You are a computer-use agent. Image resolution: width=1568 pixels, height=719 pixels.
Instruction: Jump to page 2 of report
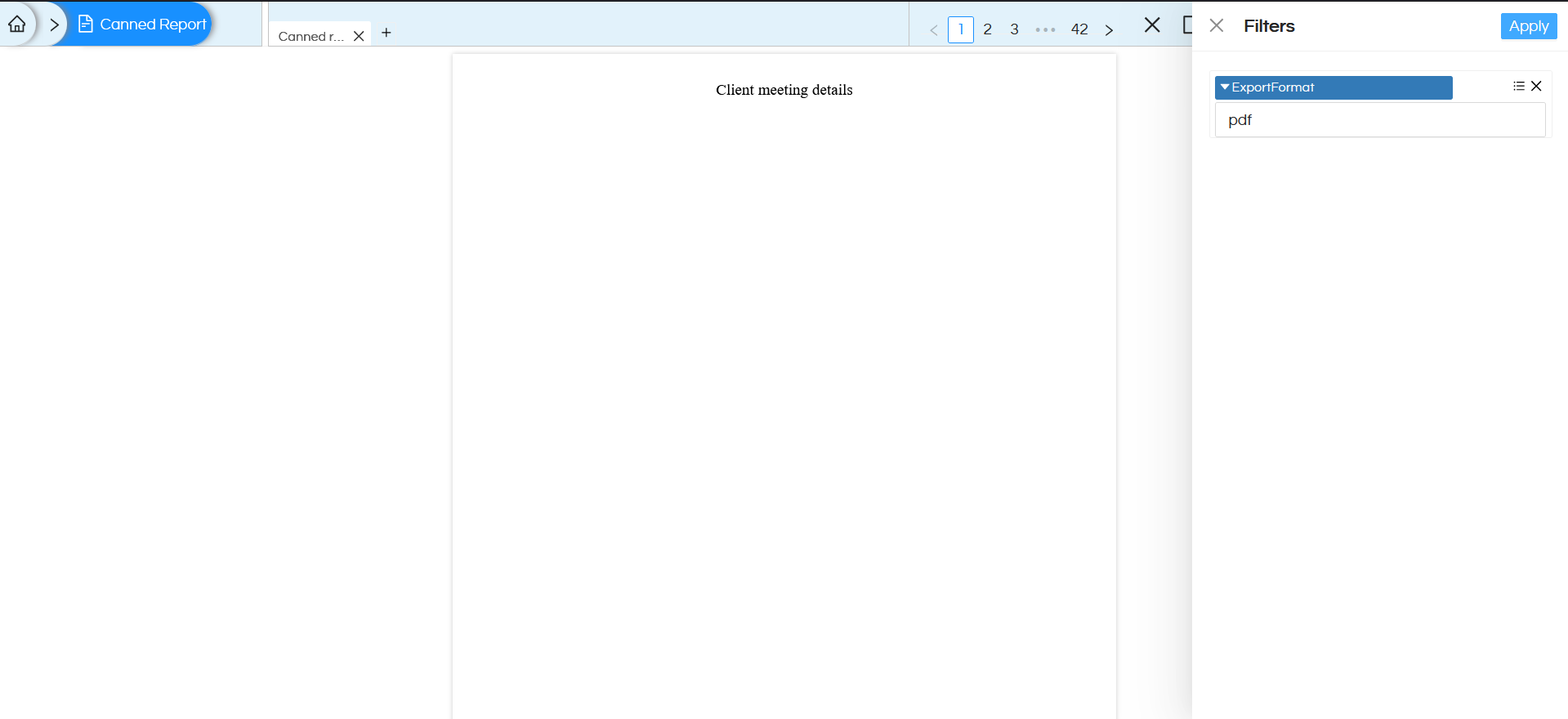[987, 29]
